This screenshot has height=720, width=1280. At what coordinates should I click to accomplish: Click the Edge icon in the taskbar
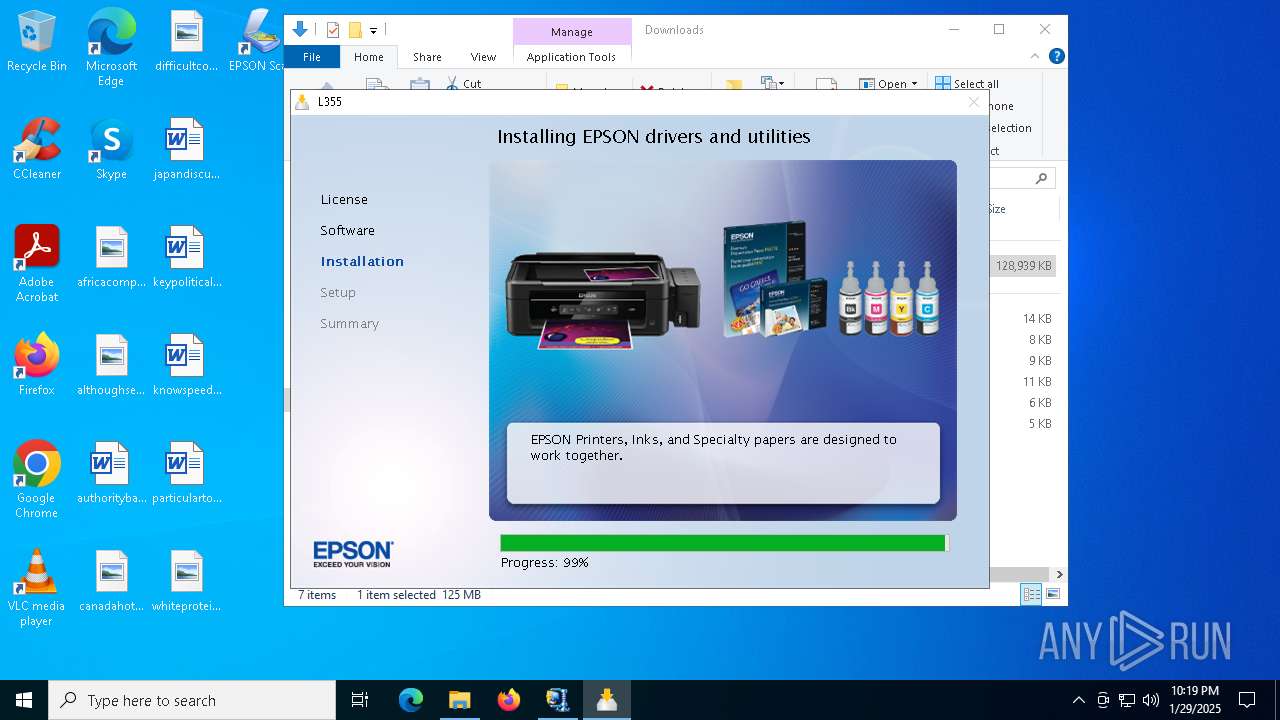click(411, 700)
